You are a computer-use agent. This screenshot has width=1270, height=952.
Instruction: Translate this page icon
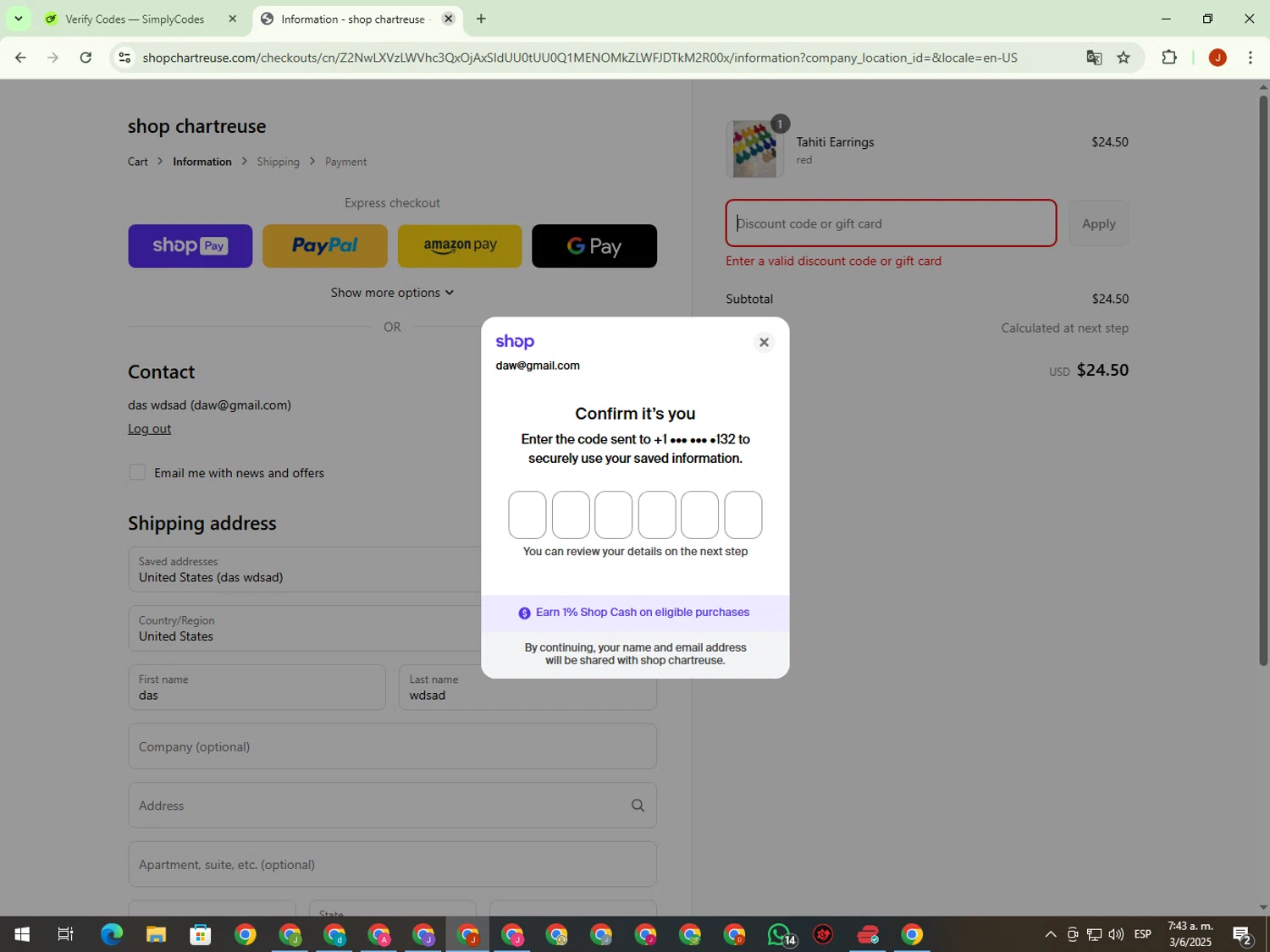1094,58
